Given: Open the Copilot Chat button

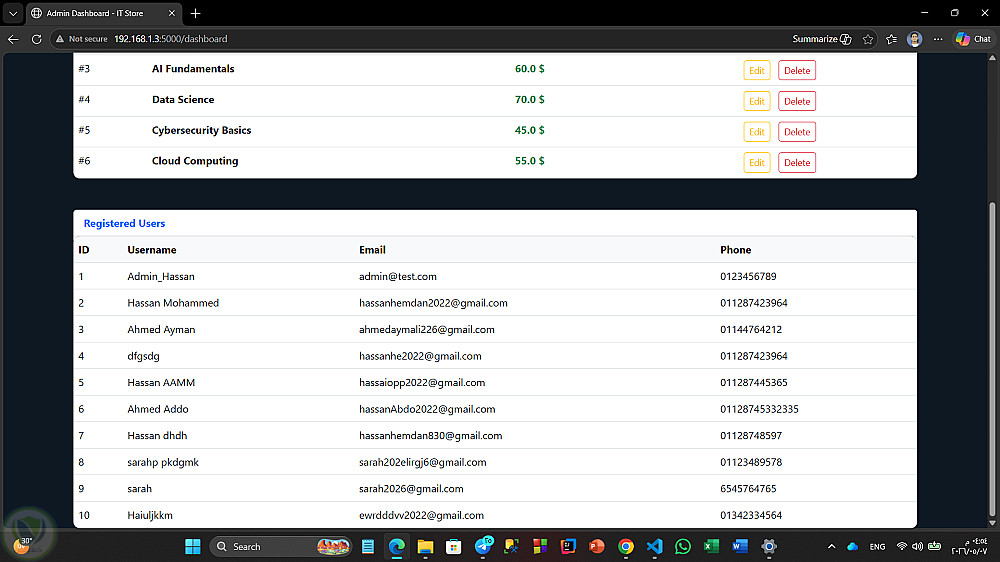Looking at the screenshot, I should 973,39.
